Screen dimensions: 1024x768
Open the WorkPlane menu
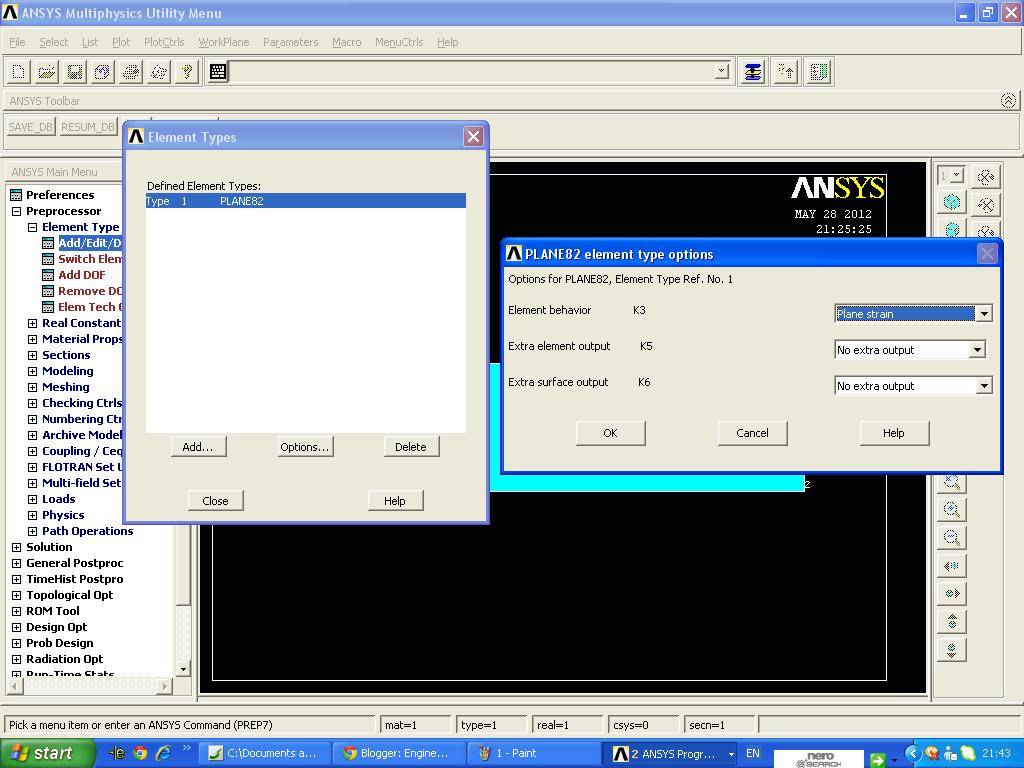coord(223,42)
